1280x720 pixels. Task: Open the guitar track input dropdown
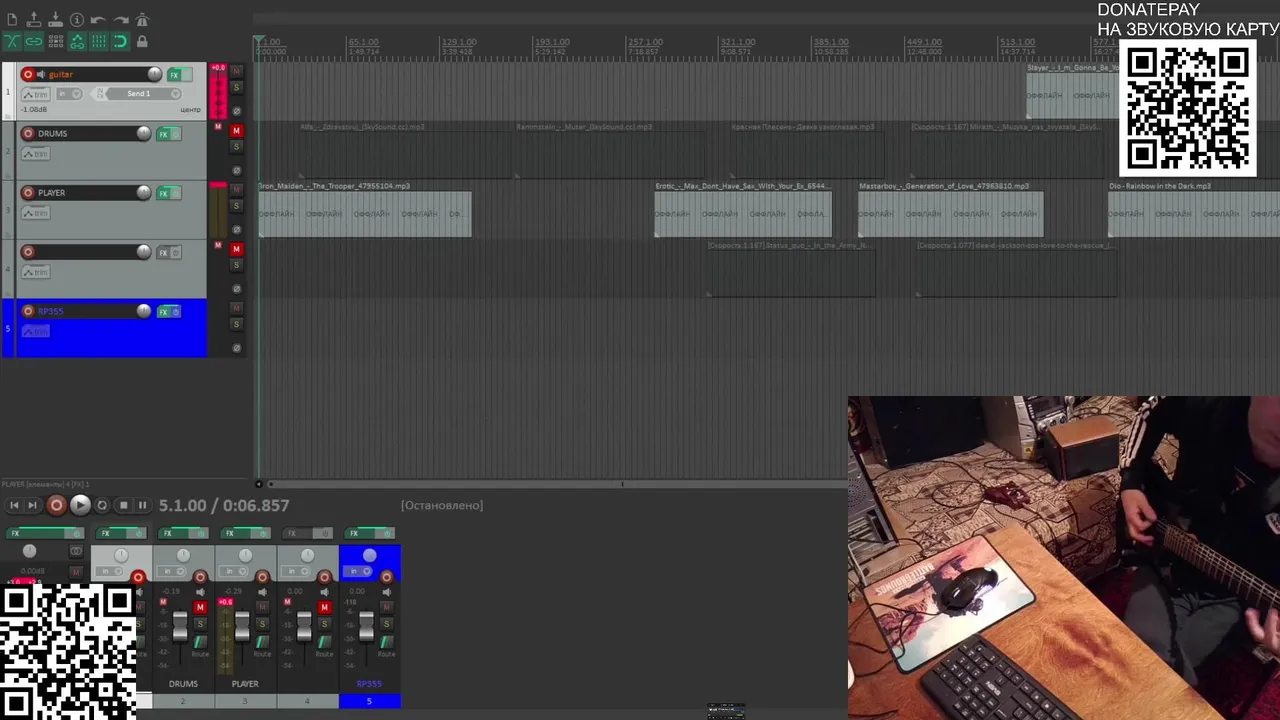pos(69,94)
